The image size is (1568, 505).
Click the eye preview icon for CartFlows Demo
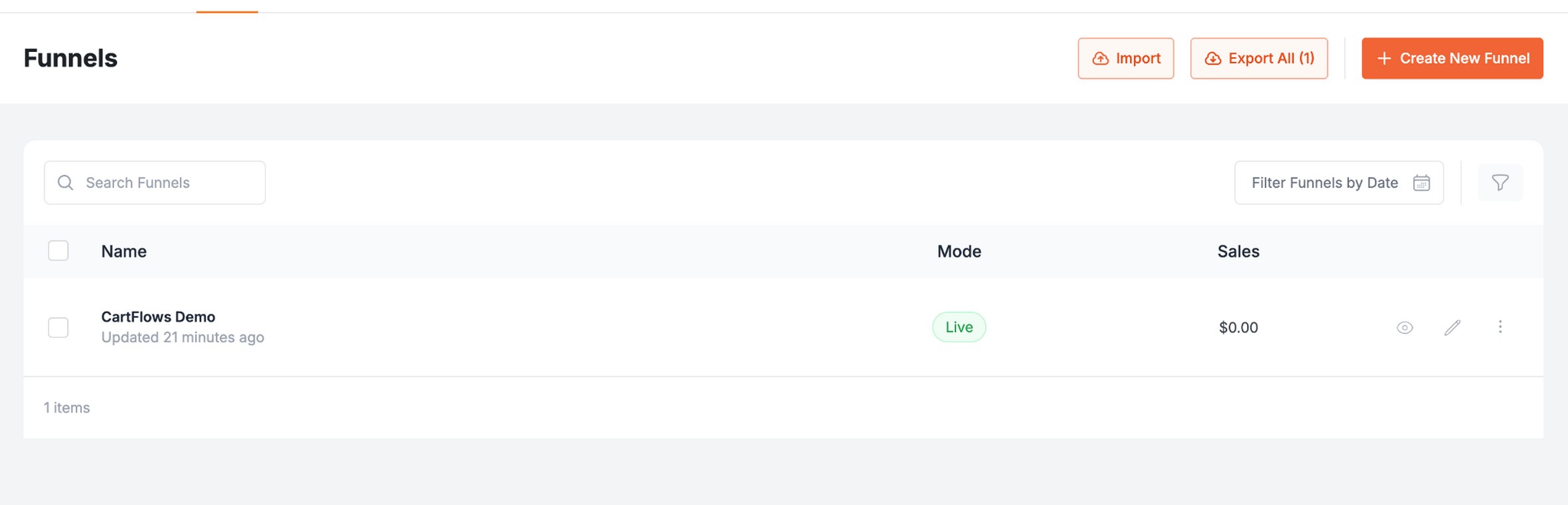1404,327
